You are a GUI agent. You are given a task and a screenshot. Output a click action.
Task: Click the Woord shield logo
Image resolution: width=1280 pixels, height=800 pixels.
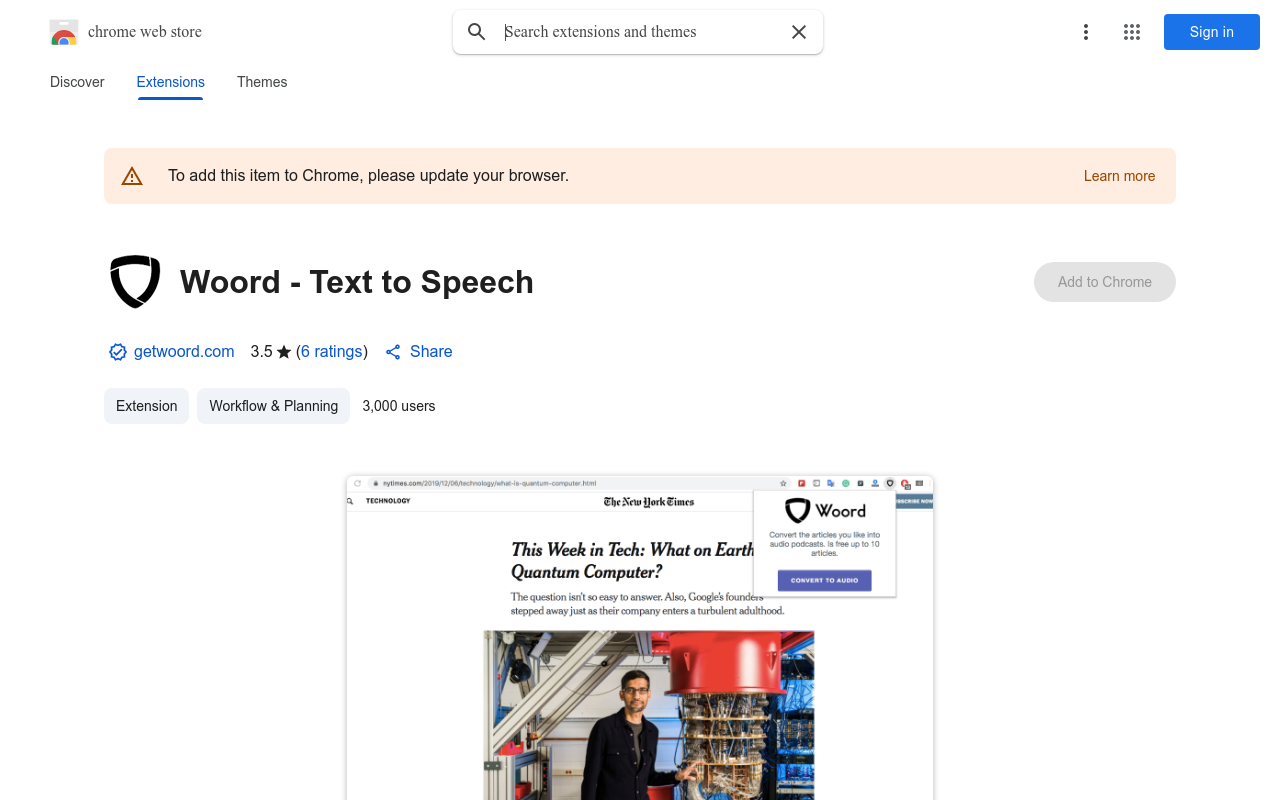[135, 282]
